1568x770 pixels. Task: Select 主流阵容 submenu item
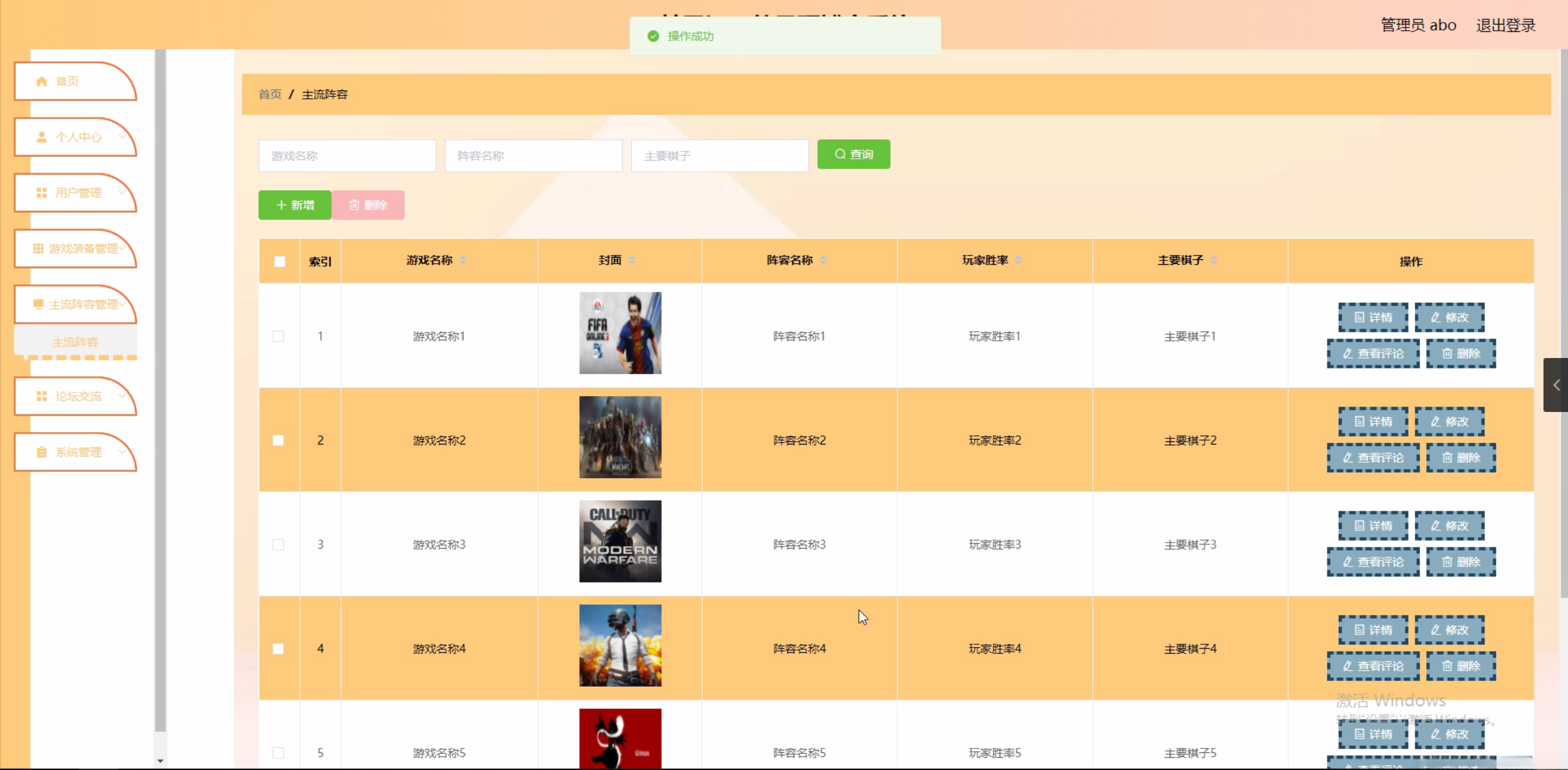coord(75,341)
